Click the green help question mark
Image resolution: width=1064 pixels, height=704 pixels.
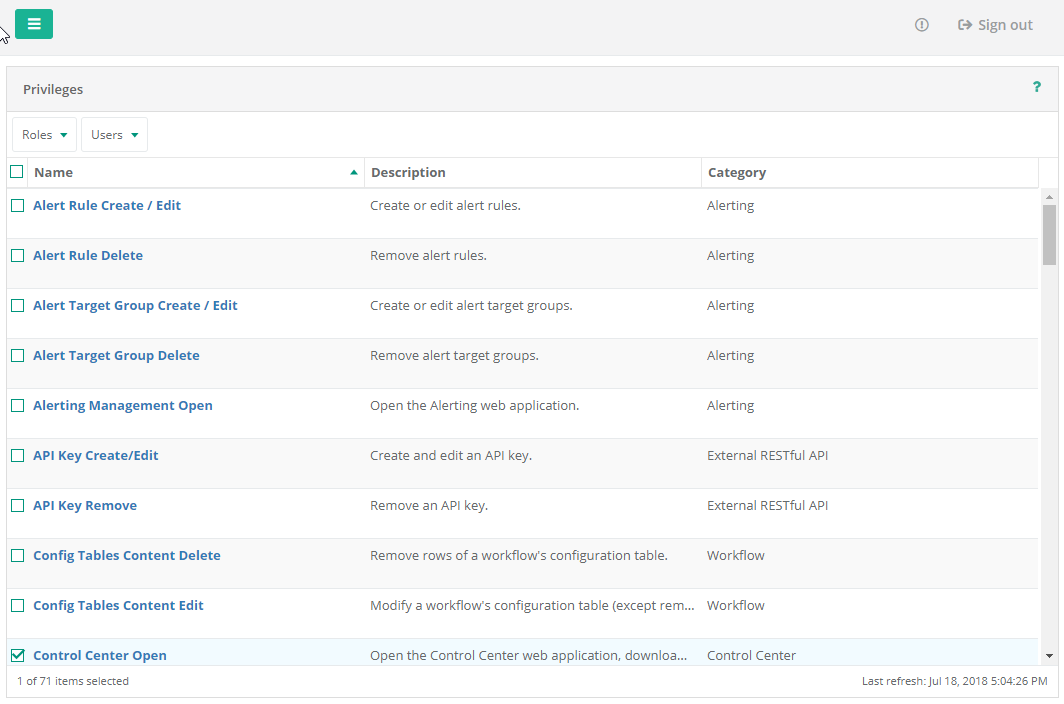tap(1037, 88)
